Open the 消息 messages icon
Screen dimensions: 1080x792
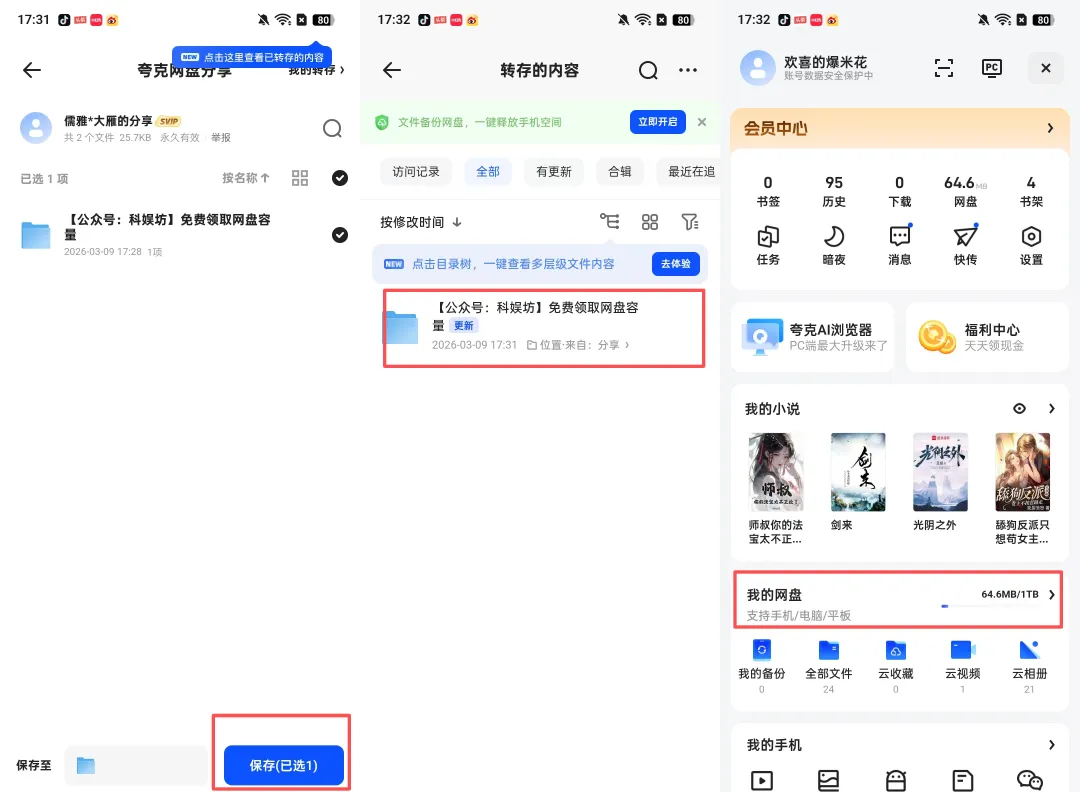(x=900, y=246)
